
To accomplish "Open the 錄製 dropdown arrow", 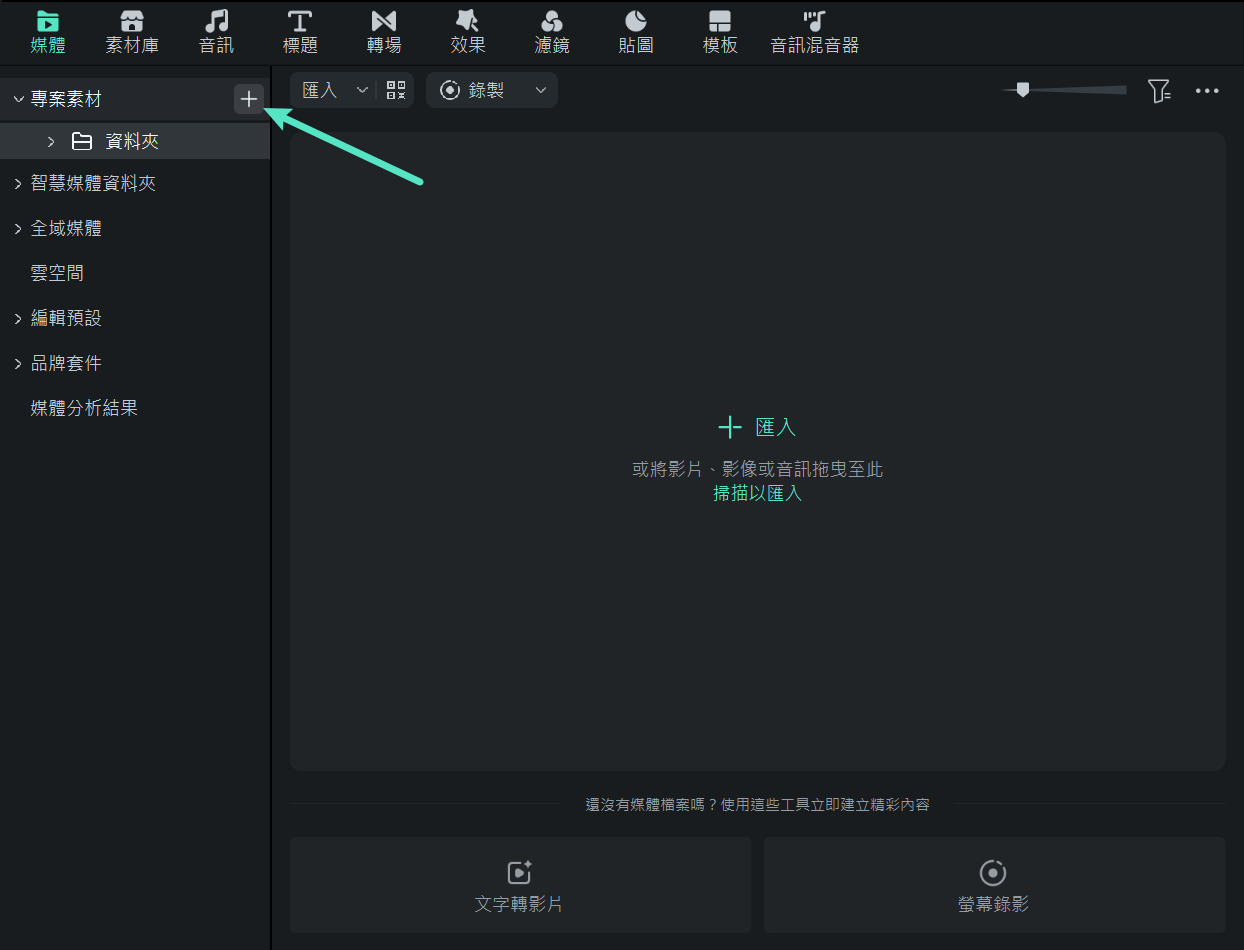I will point(541,90).
